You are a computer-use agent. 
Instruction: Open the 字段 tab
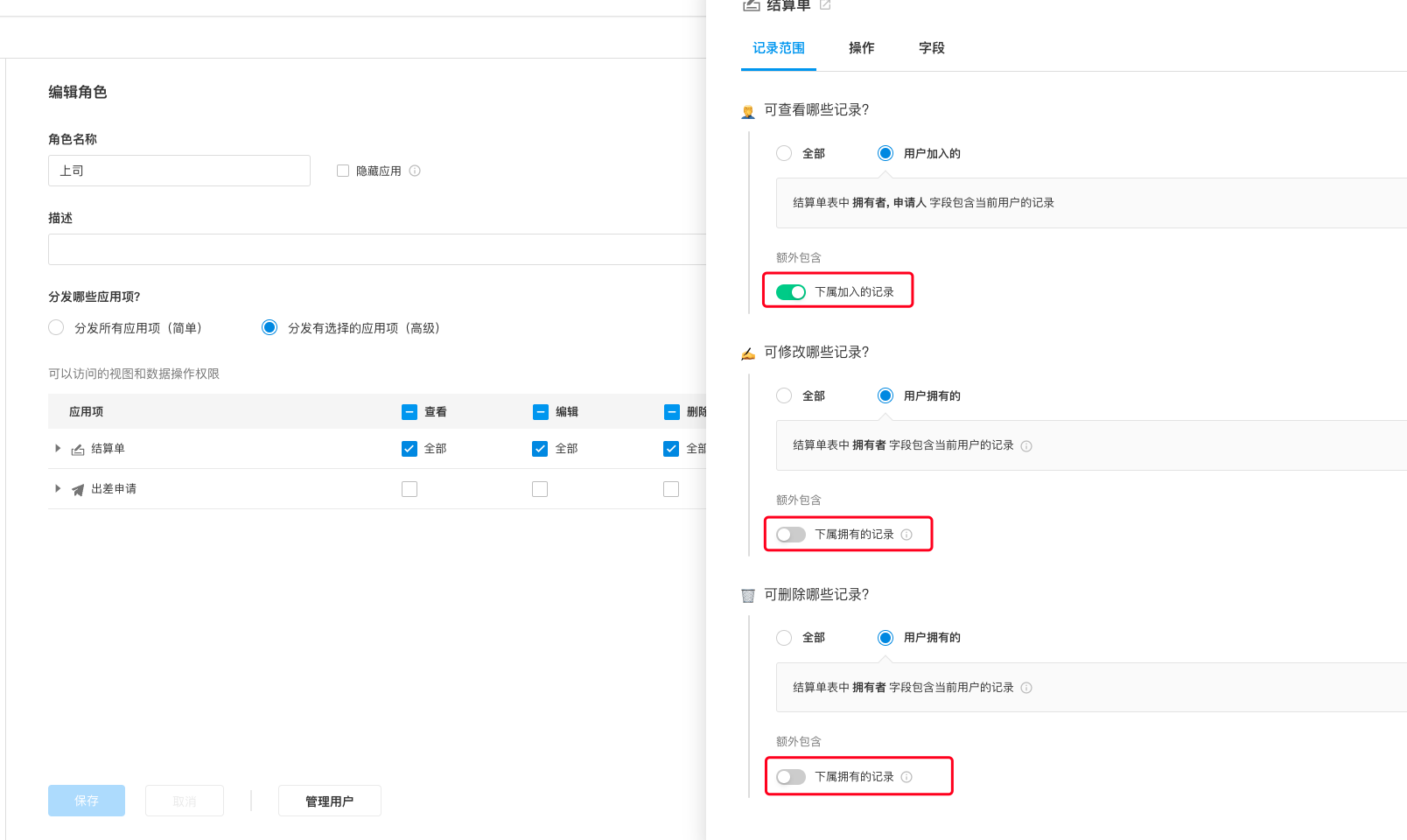pos(931,48)
